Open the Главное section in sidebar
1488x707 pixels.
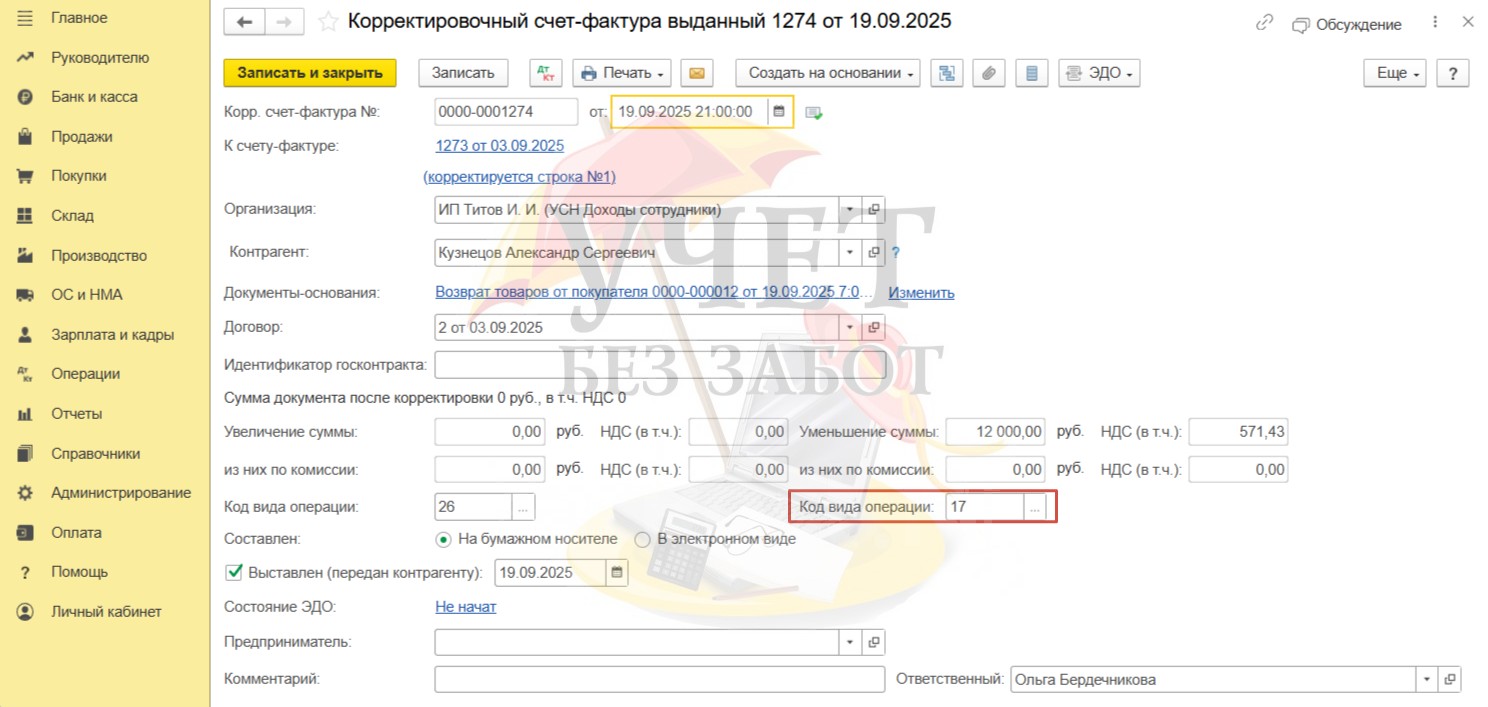point(79,18)
